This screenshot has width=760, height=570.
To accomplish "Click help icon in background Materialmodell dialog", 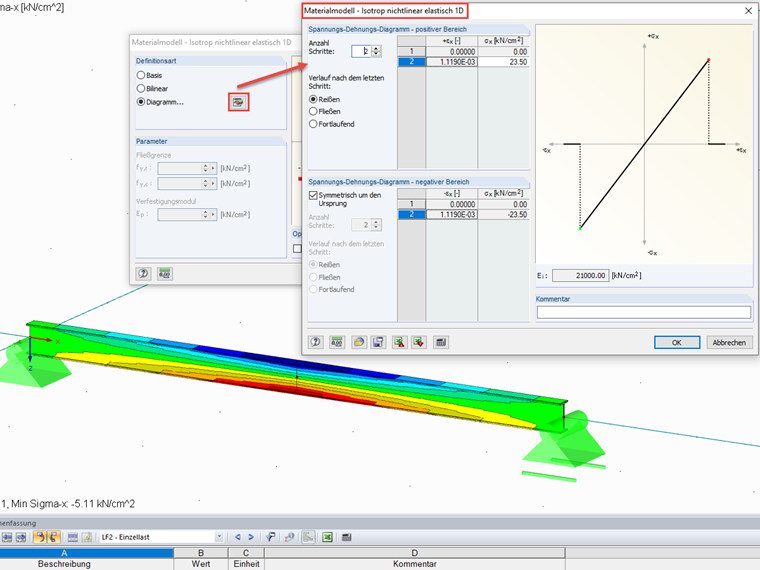I will 143,273.
